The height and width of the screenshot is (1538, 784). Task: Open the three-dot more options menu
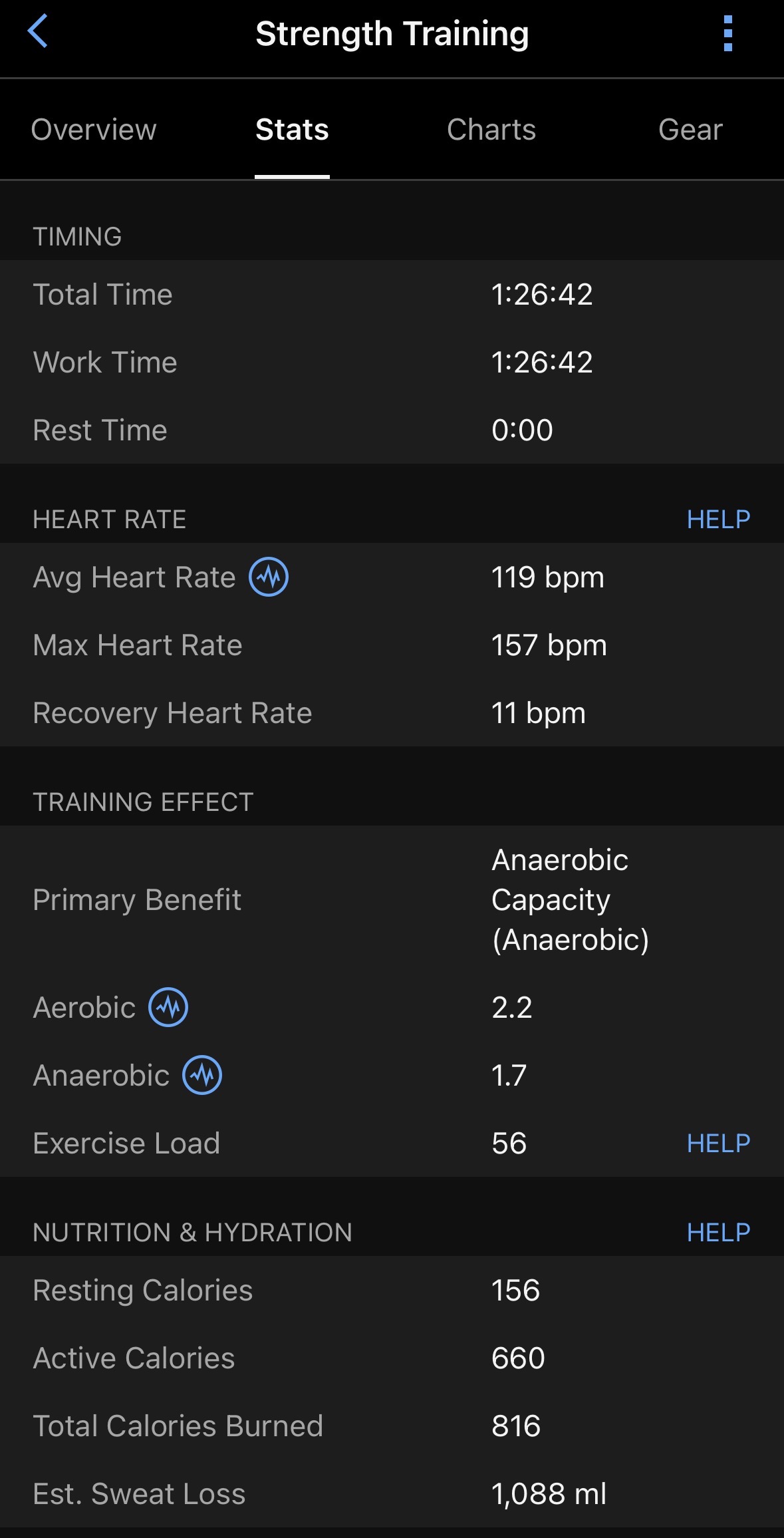click(x=727, y=33)
